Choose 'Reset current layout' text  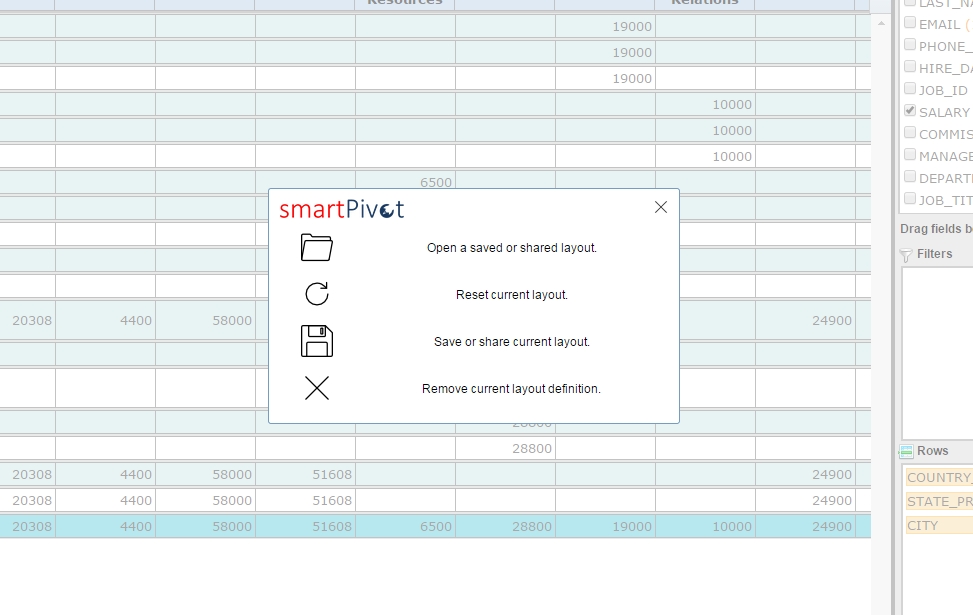(x=511, y=295)
